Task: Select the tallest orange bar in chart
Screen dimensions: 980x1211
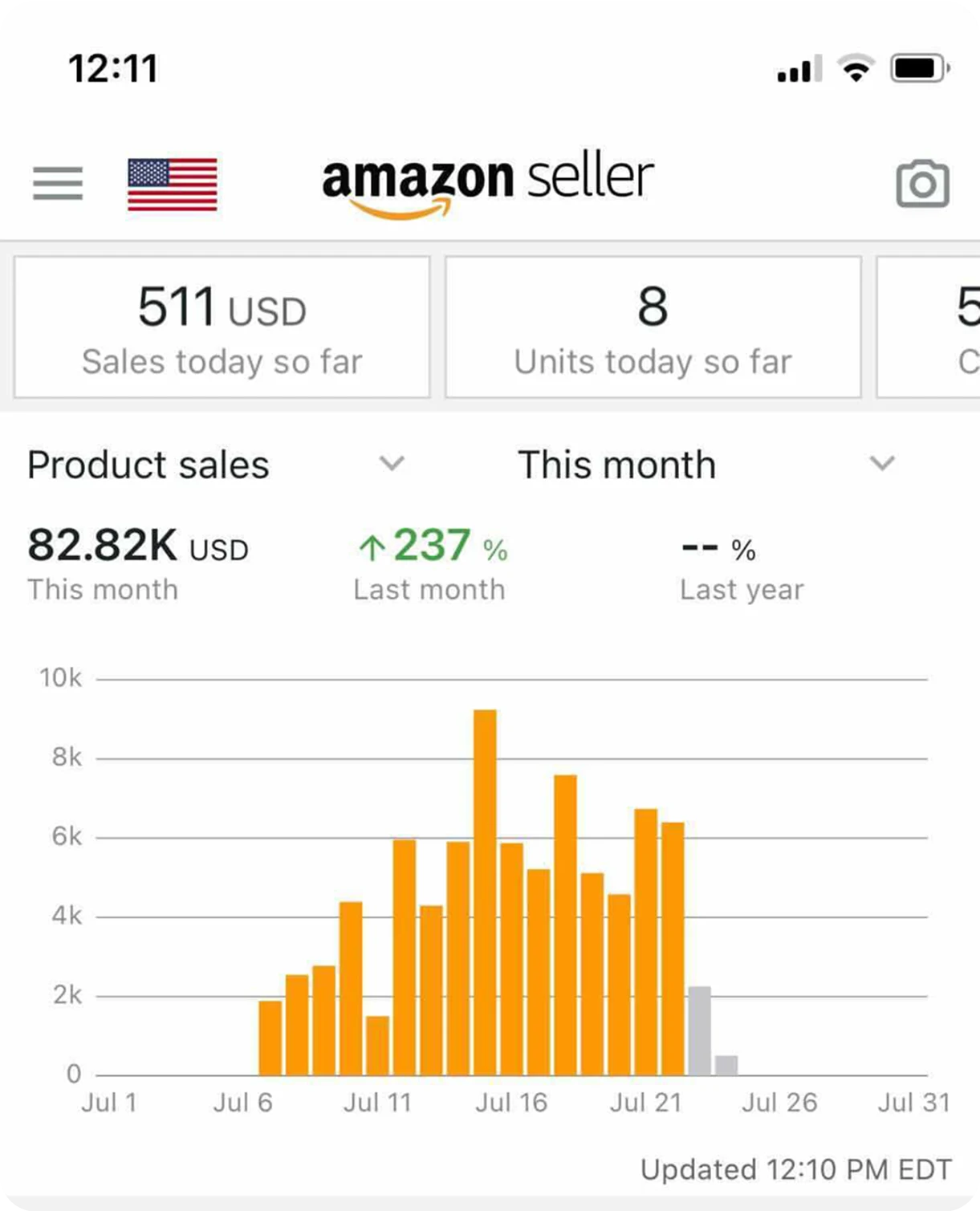Action: click(485, 891)
